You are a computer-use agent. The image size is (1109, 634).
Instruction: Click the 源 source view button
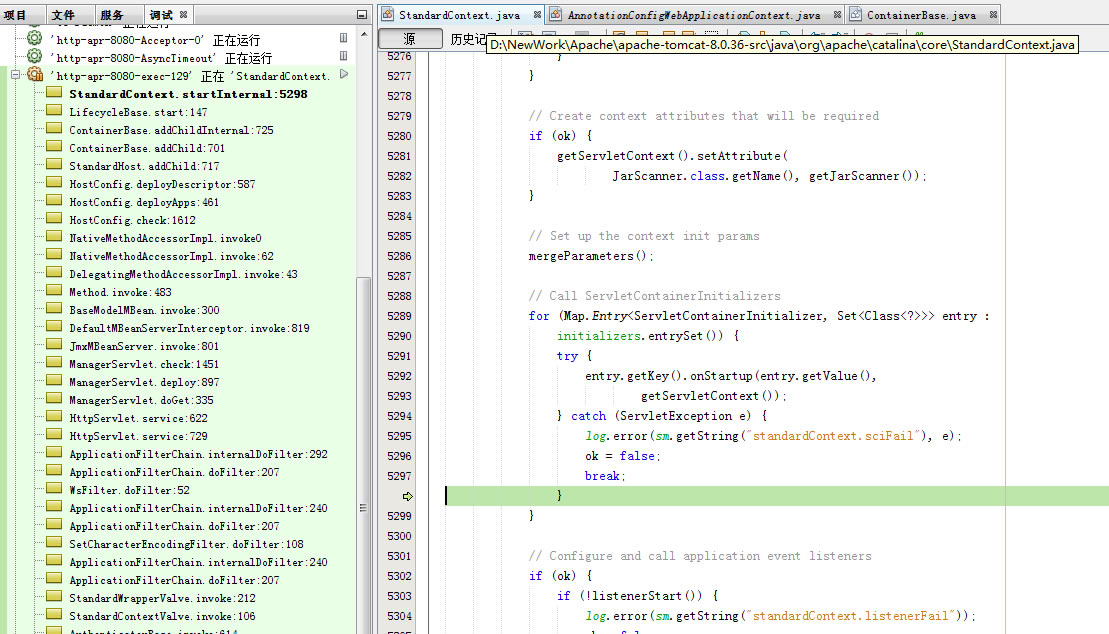[410, 39]
